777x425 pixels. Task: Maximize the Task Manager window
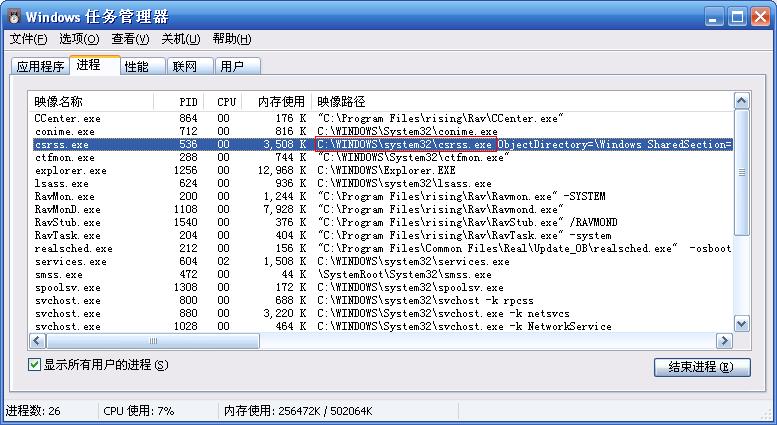pyautogui.click(x=737, y=17)
